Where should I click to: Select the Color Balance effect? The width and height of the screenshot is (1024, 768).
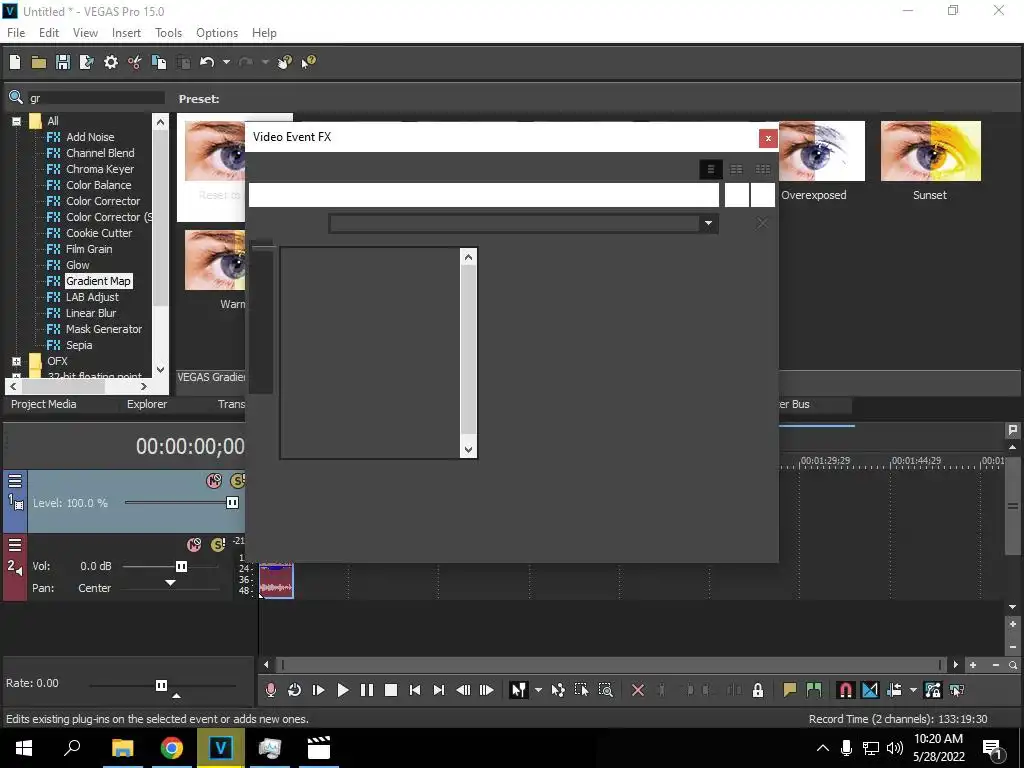click(x=99, y=185)
